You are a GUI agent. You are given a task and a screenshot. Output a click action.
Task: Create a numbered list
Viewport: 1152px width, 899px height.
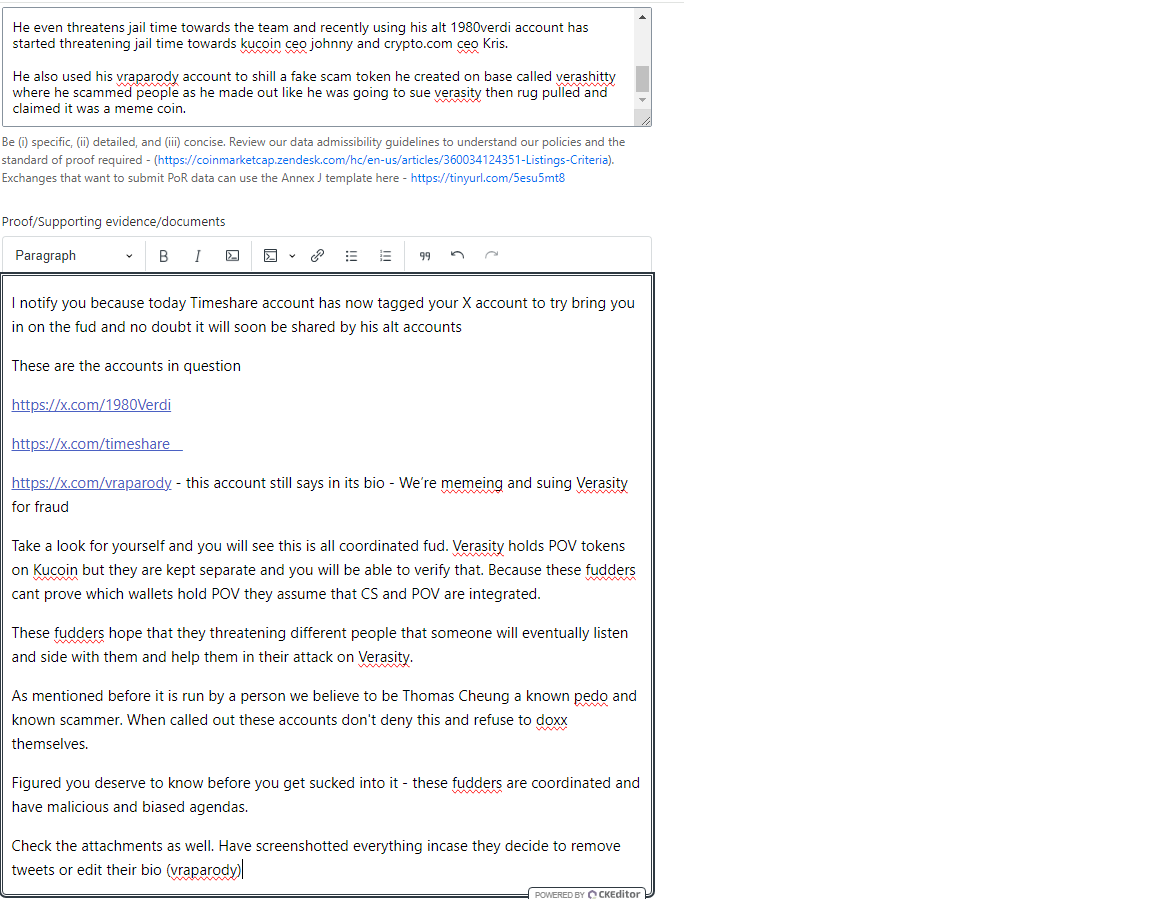385,256
